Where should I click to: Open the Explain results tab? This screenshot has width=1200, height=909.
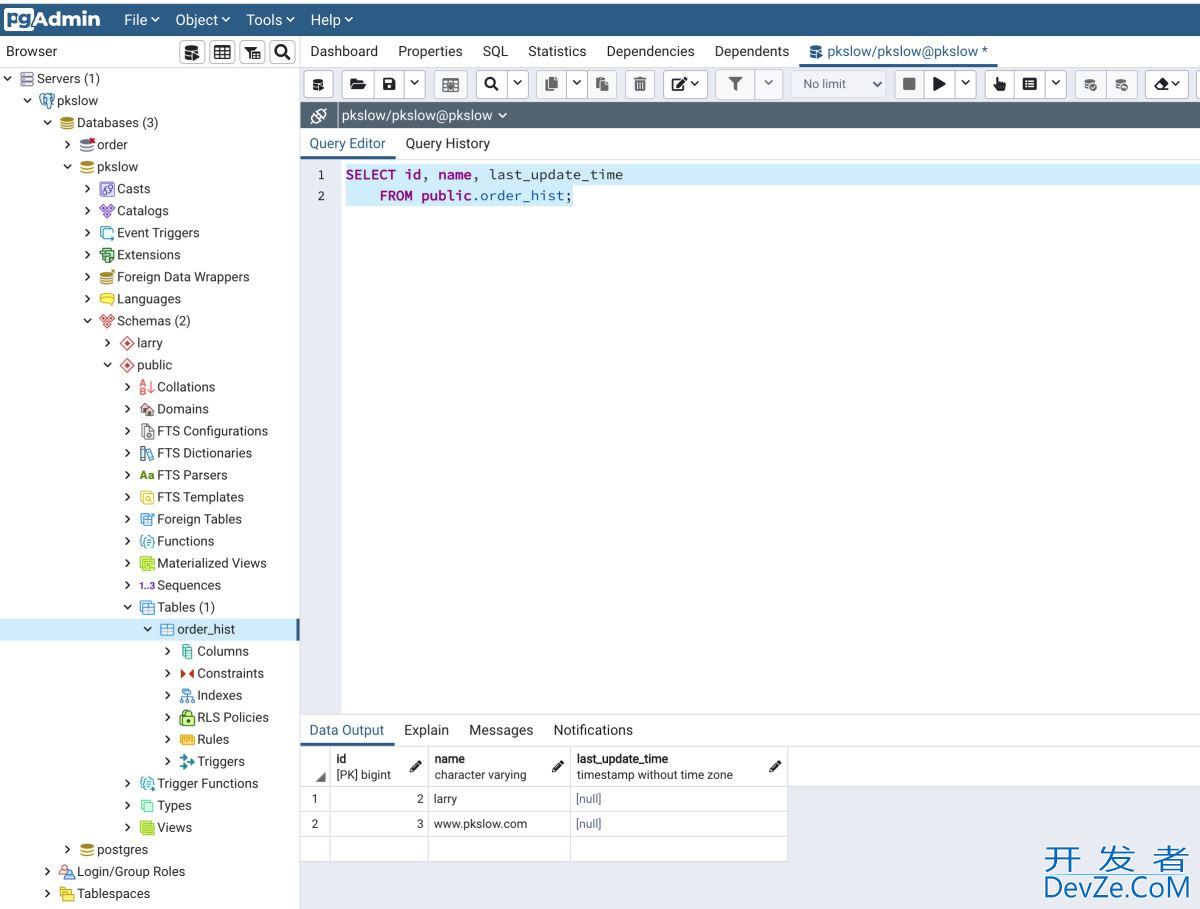pos(426,730)
